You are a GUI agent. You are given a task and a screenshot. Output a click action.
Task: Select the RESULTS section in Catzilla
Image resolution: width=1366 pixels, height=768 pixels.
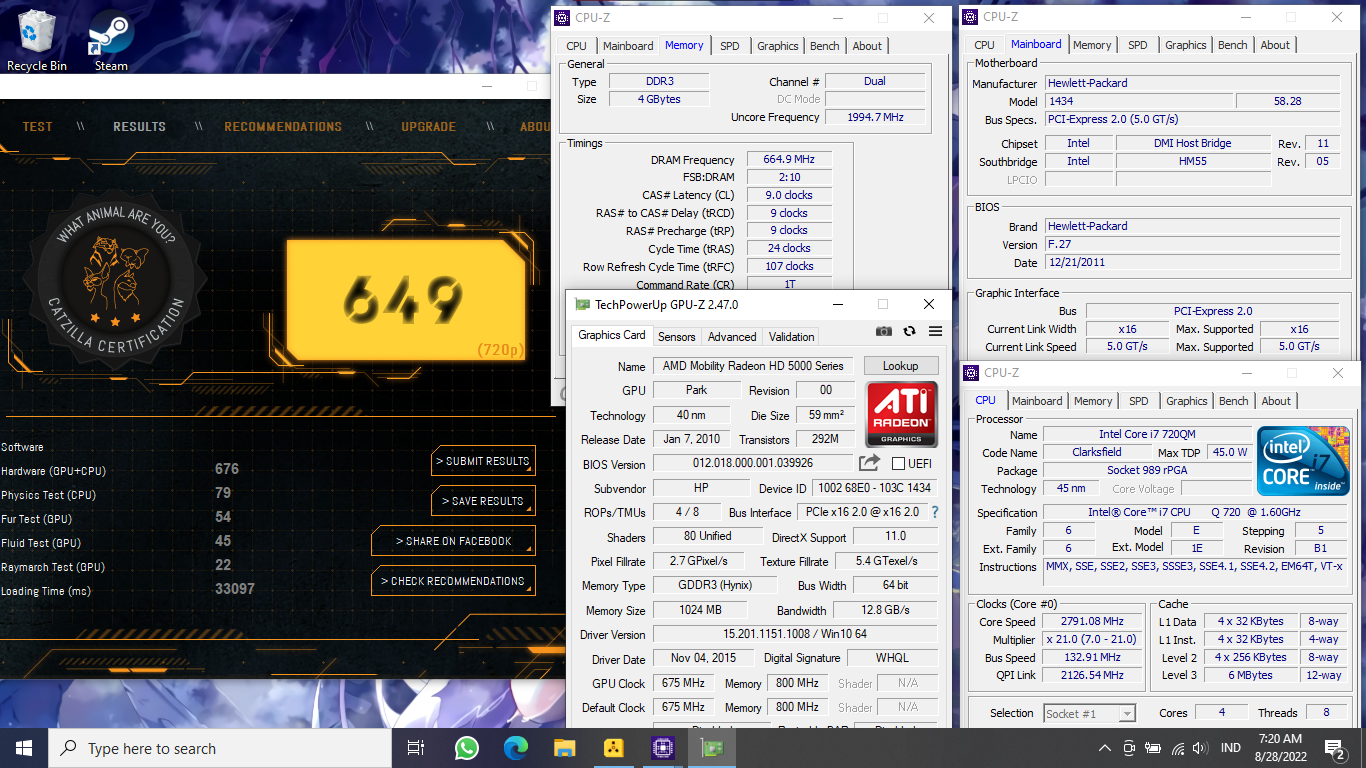[x=139, y=127]
